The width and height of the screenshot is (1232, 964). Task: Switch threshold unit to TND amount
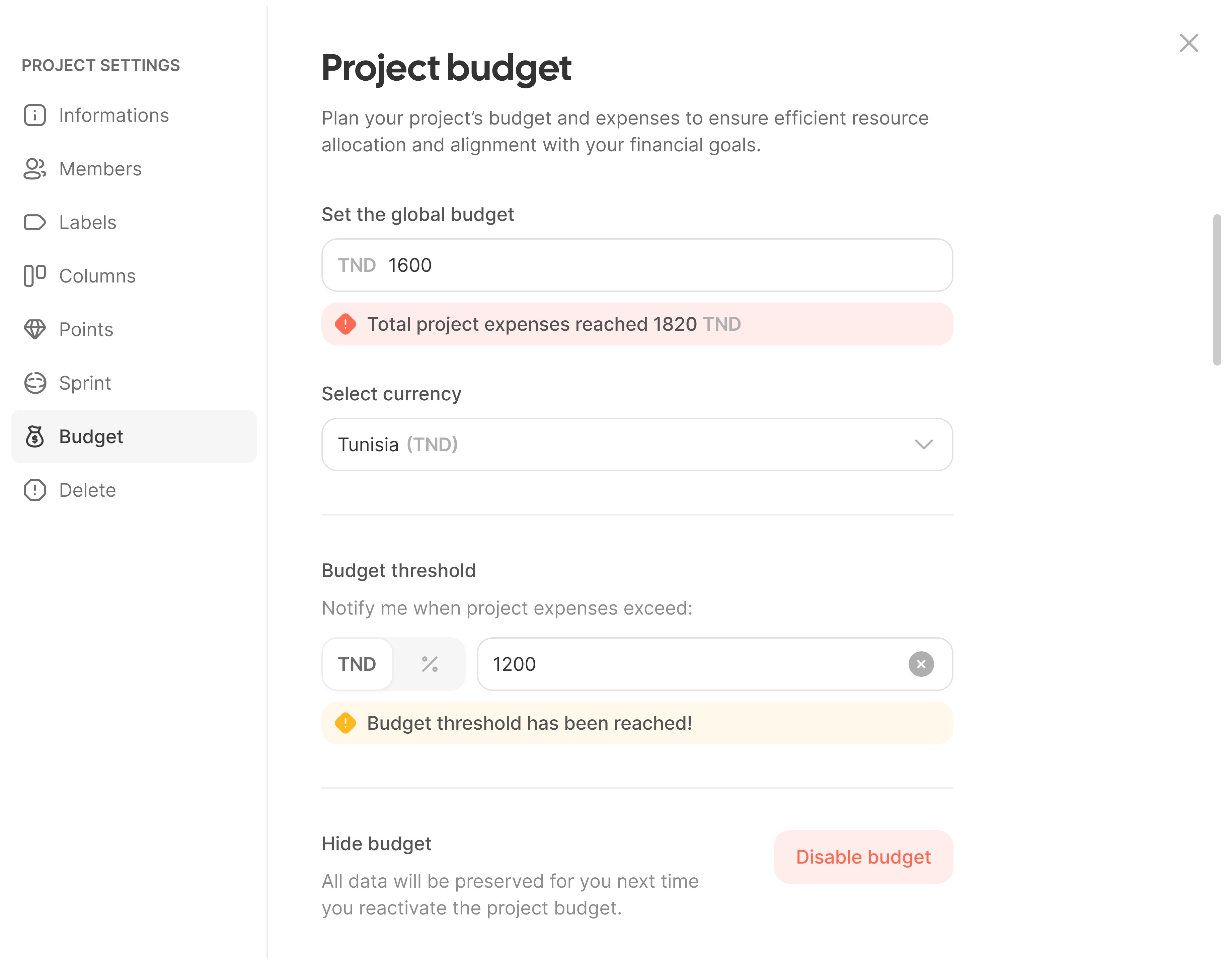click(357, 664)
